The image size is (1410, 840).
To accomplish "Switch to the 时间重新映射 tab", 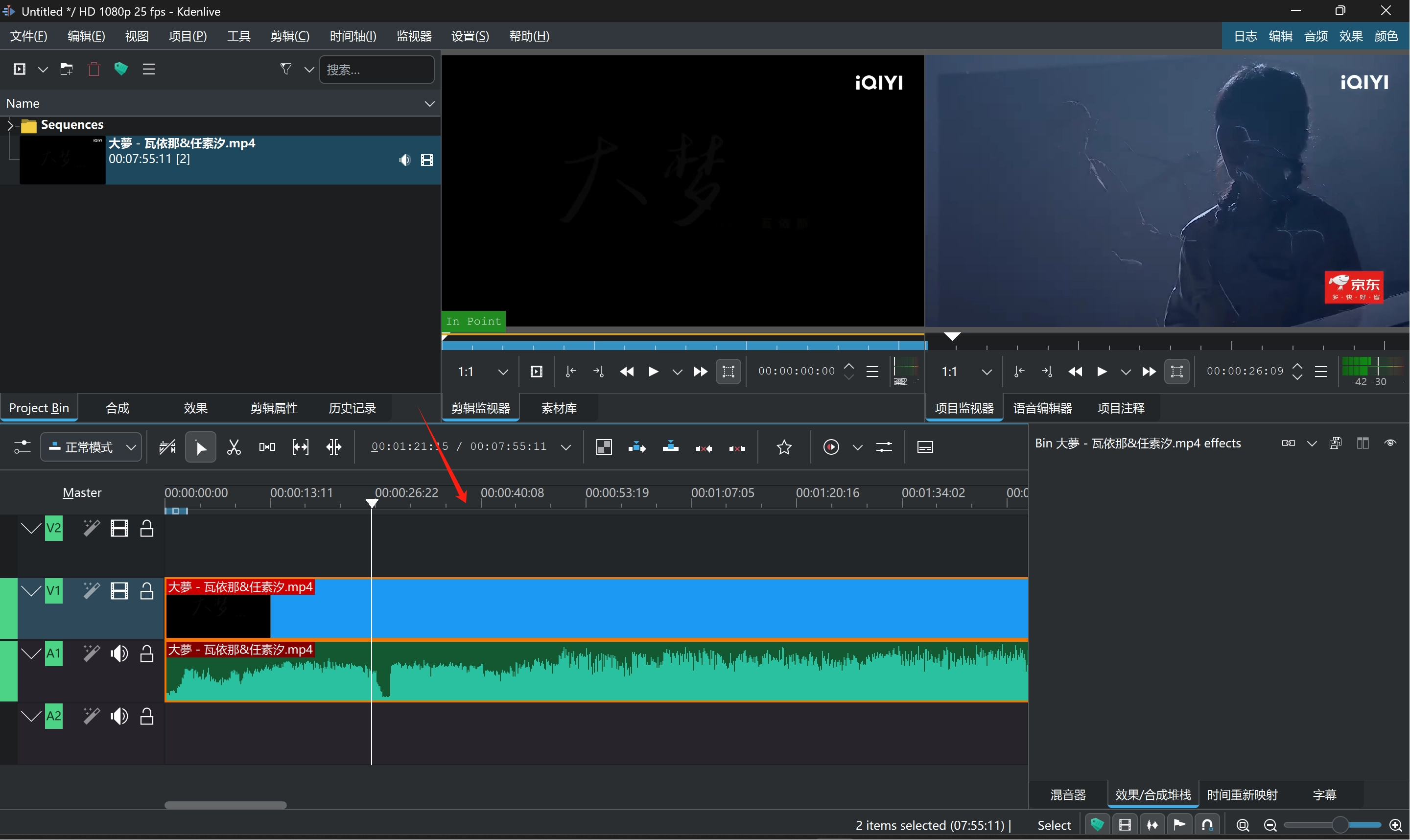I will 1243,795.
